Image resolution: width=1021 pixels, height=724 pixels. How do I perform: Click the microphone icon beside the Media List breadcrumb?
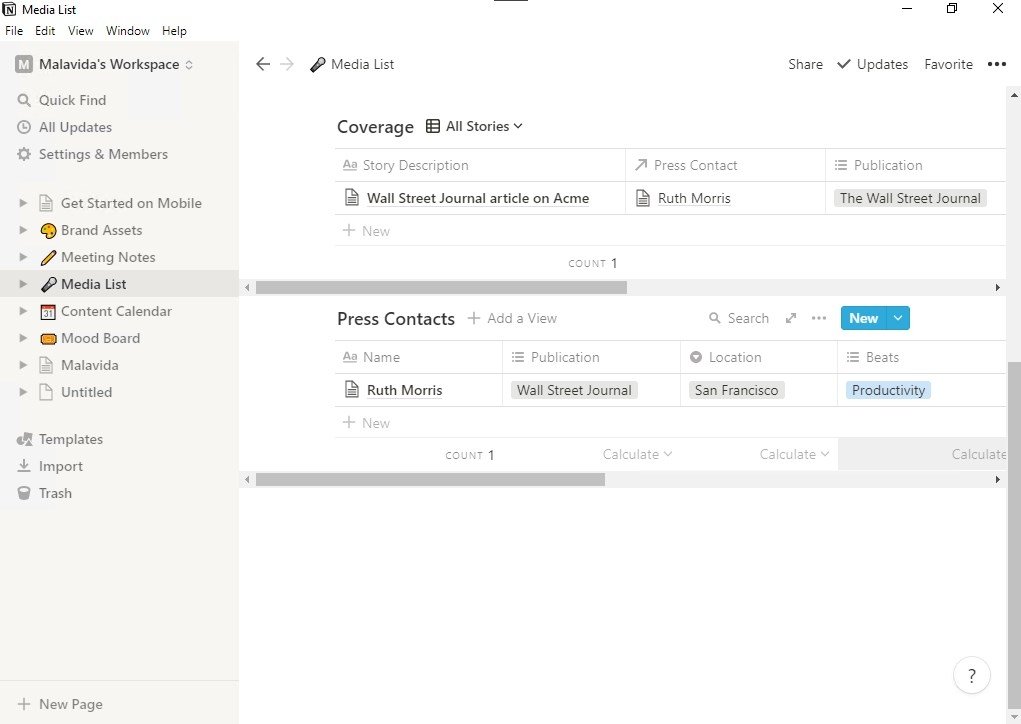click(x=318, y=64)
